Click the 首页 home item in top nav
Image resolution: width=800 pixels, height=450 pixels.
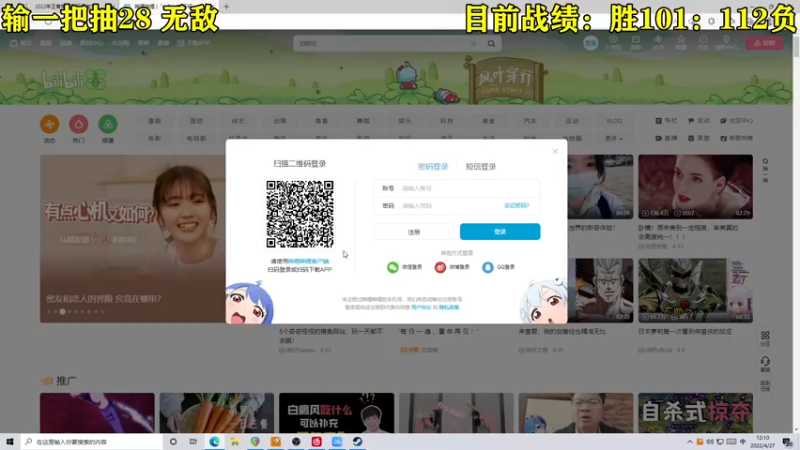(x=21, y=43)
